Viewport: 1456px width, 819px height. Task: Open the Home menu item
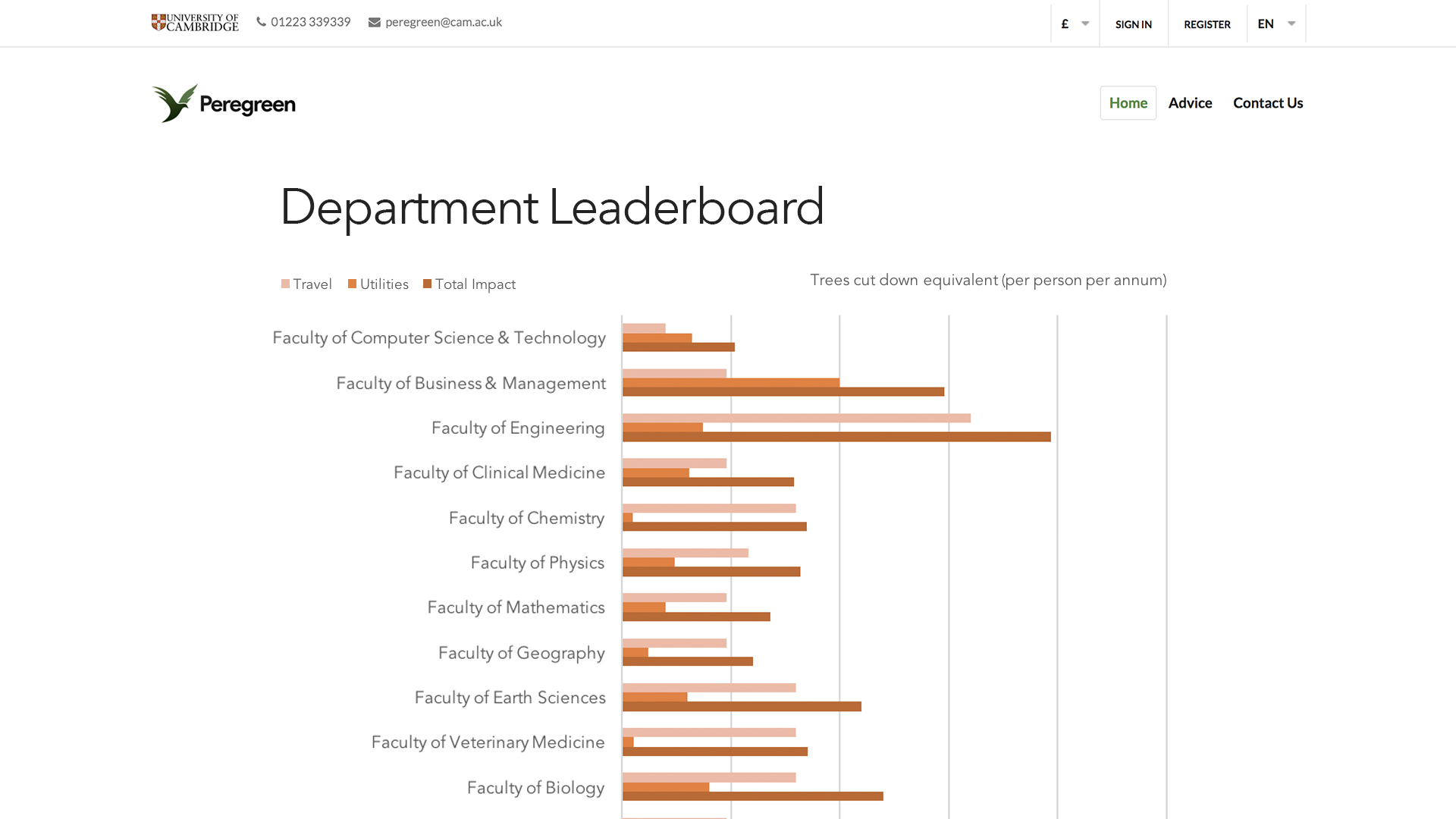1128,103
